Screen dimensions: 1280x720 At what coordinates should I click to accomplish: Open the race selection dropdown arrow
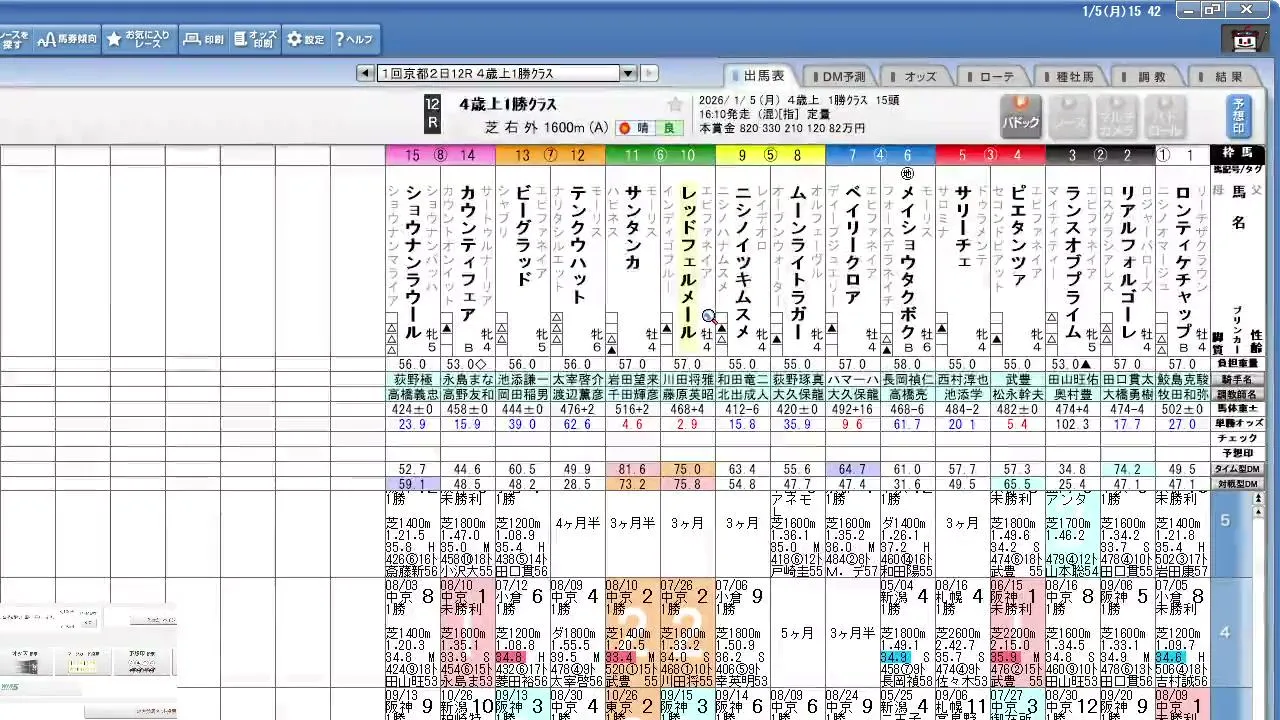[x=628, y=73]
